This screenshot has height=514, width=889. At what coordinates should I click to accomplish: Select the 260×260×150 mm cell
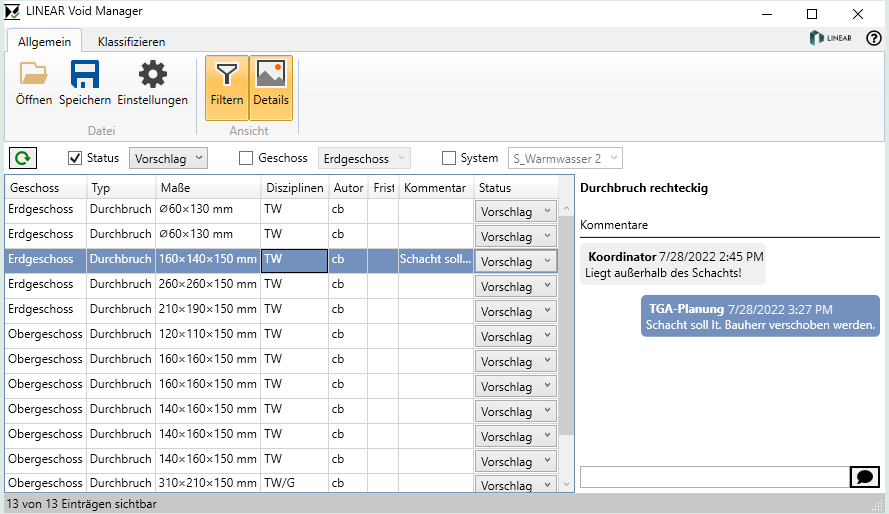coord(208,284)
